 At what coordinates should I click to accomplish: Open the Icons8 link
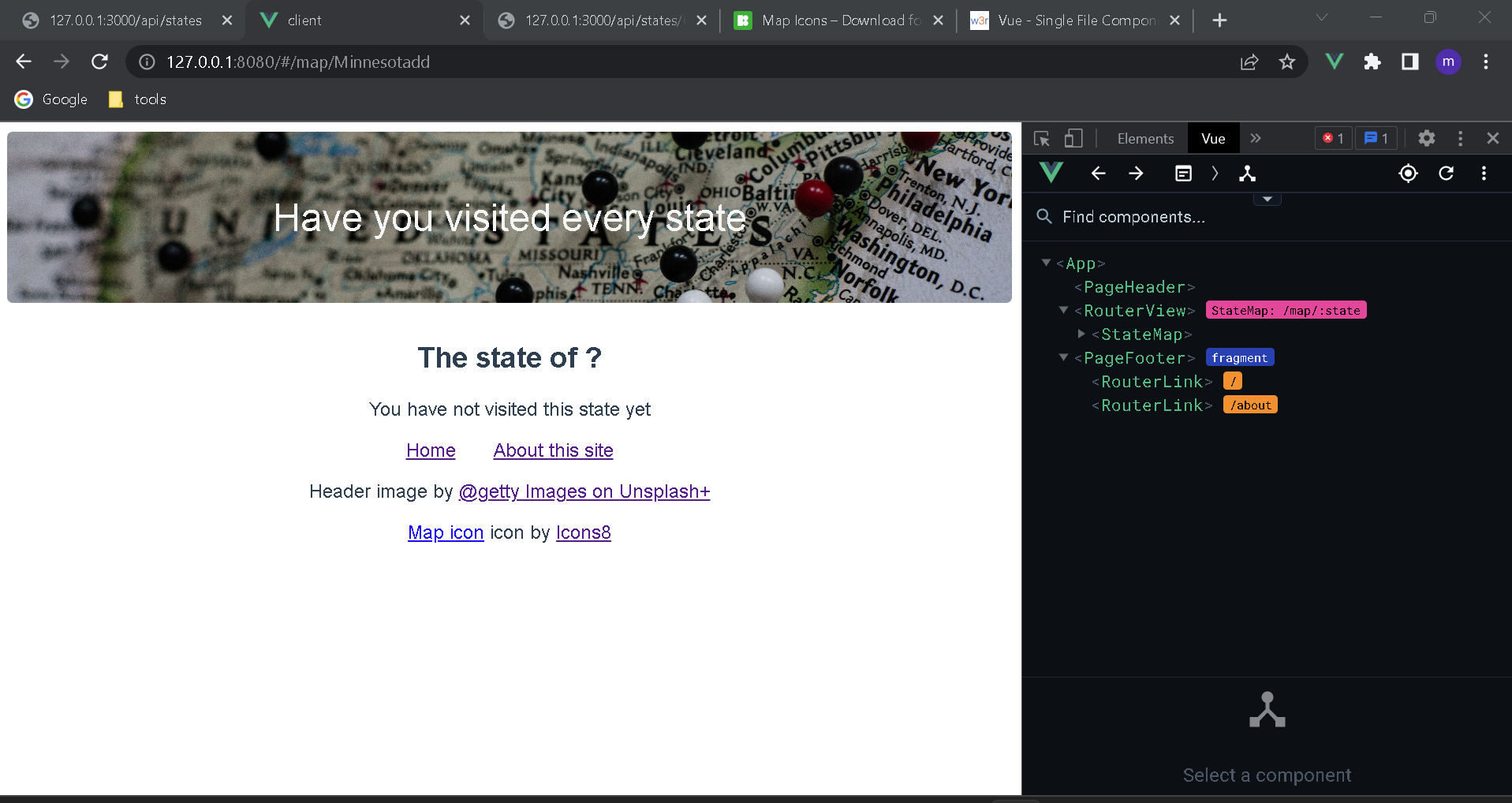[584, 532]
